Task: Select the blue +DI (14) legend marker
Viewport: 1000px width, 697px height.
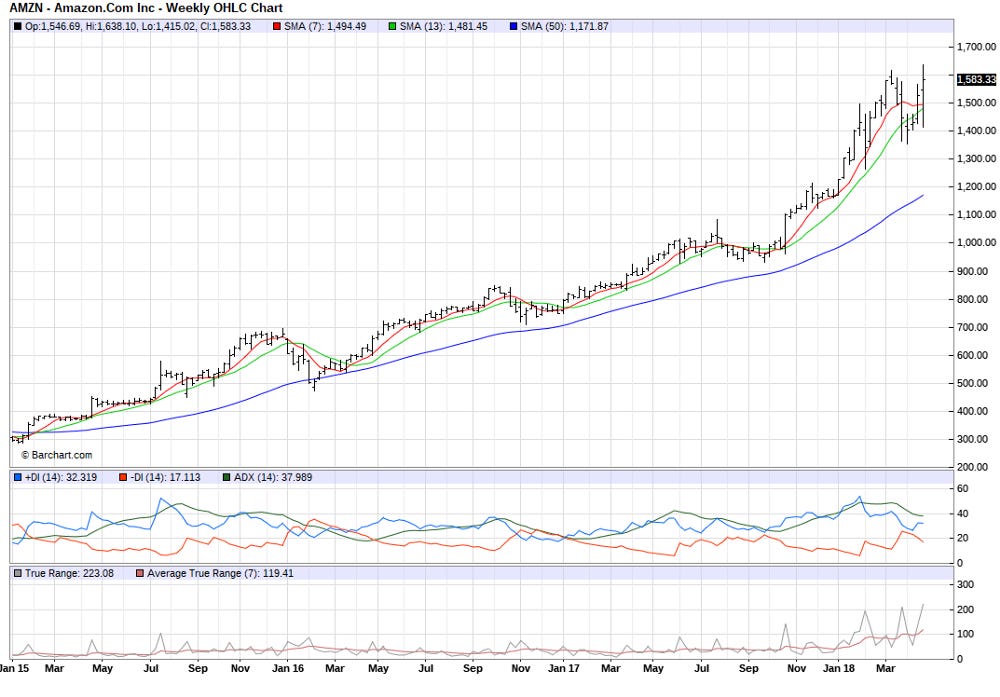Action: tap(17, 477)
